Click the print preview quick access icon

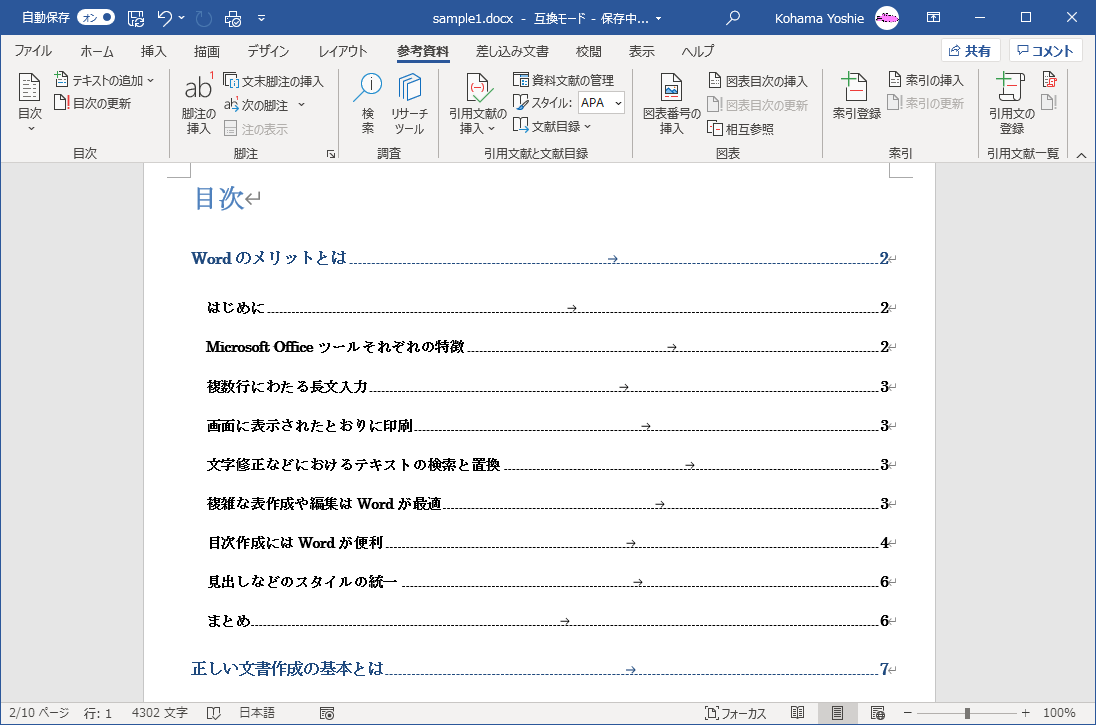click(x=233, y=18)
